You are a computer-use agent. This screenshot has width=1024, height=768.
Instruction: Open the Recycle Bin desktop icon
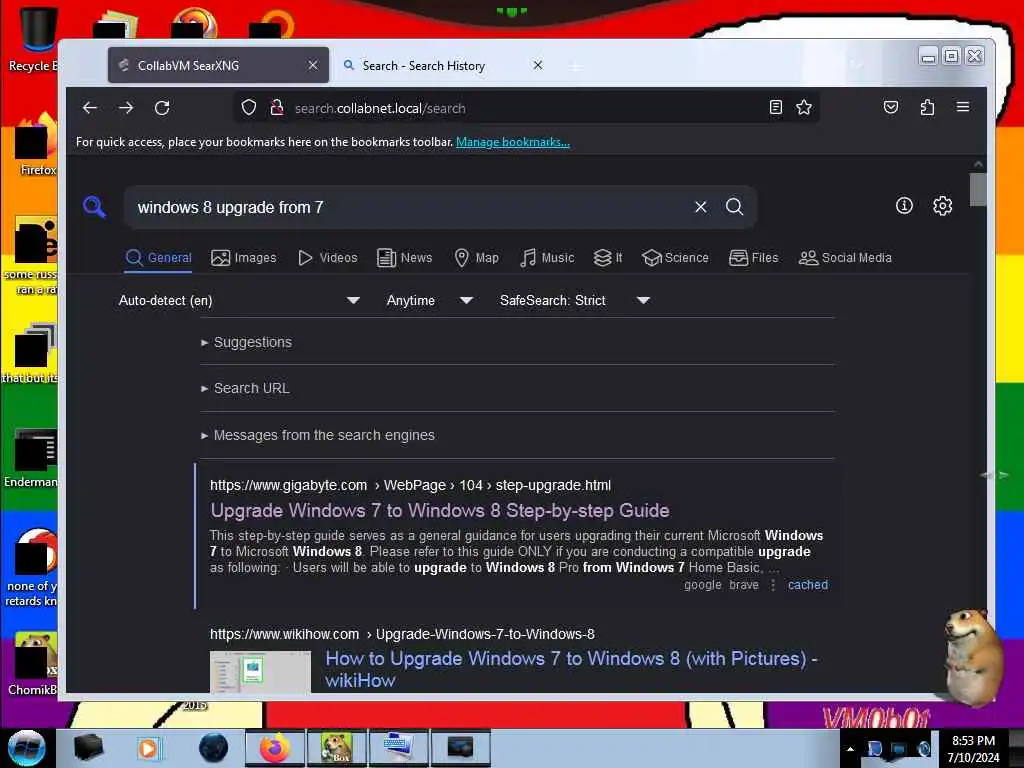tap(32, 39)
